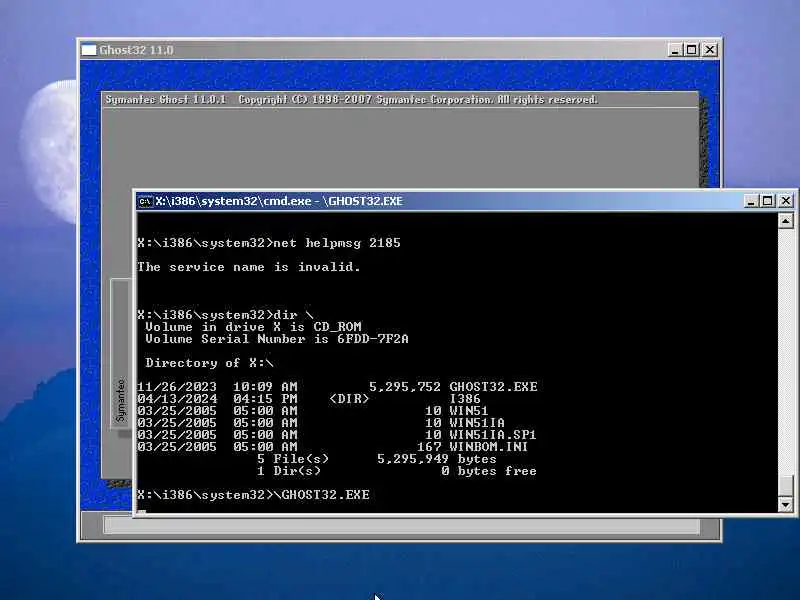The width and height of the screenshot is (800, 600).
Task: Click the 'dir \' command line
Action: coord(226,315)
